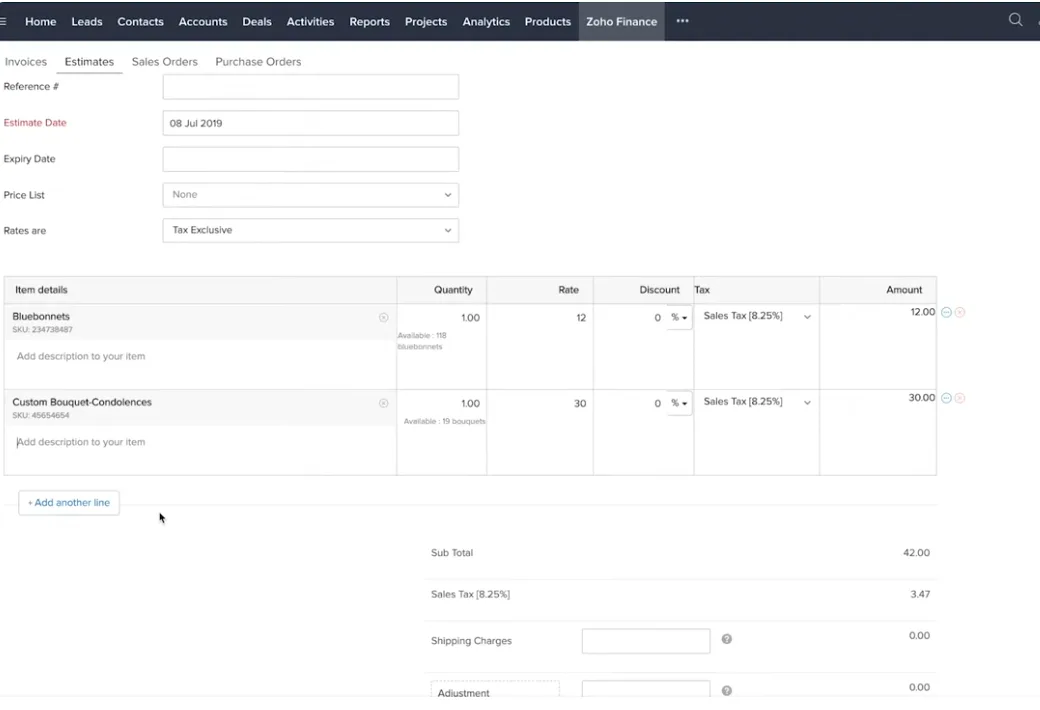Click the Add another line button
This screenshot has height=710, width=1040.
coord(69,503)
